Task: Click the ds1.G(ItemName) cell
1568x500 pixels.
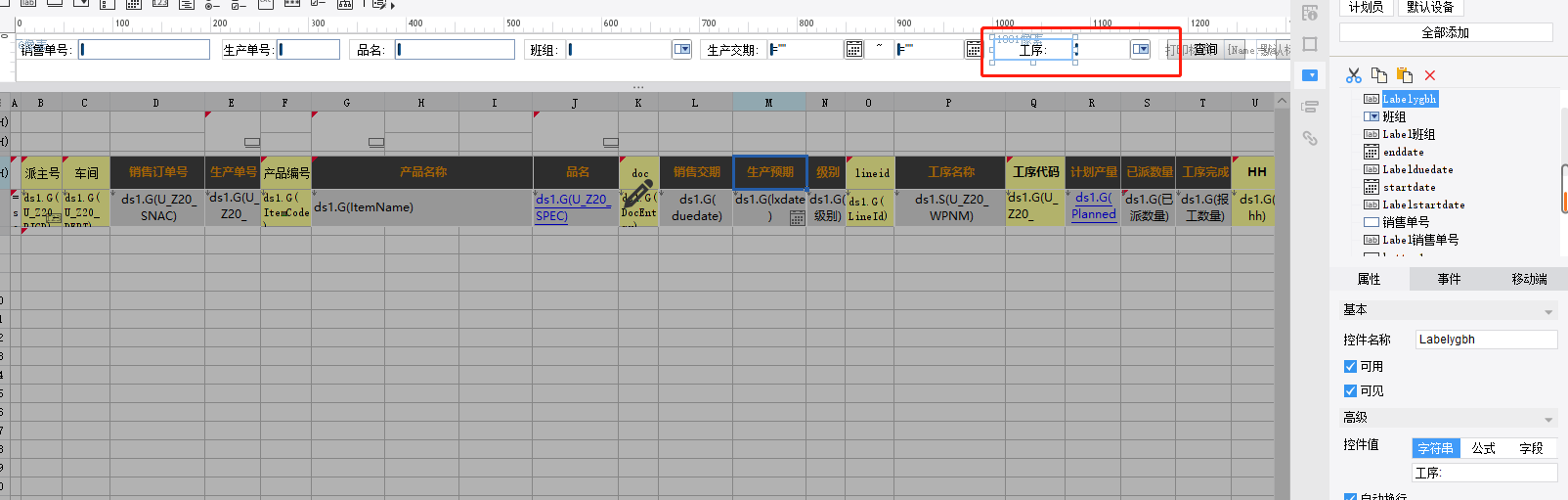Action: tap(422, 207)
